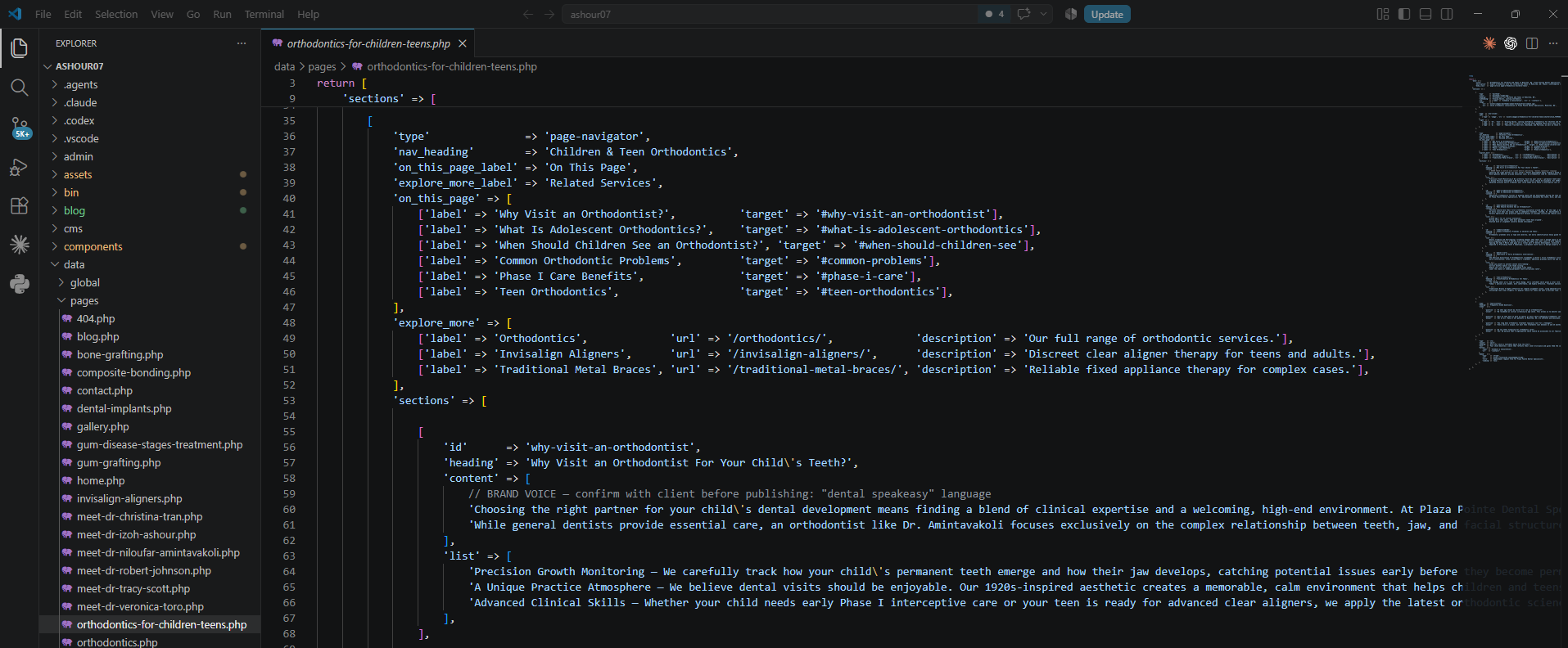Image resolution: width=1568 pixels, height=648 pixels.
Task: Toggle the bottom Panel visibility
Action: [x=1426, y=14]
